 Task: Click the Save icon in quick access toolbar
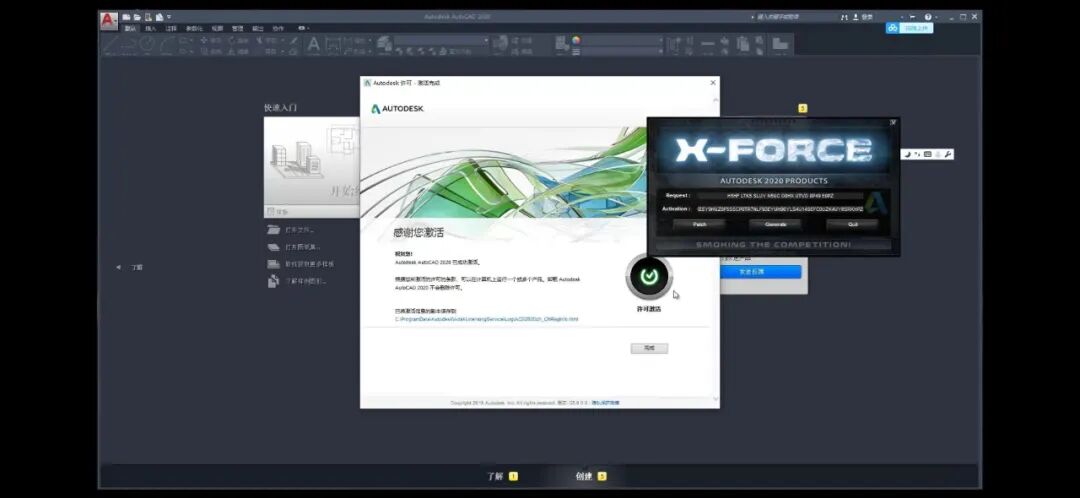[148, 17]
